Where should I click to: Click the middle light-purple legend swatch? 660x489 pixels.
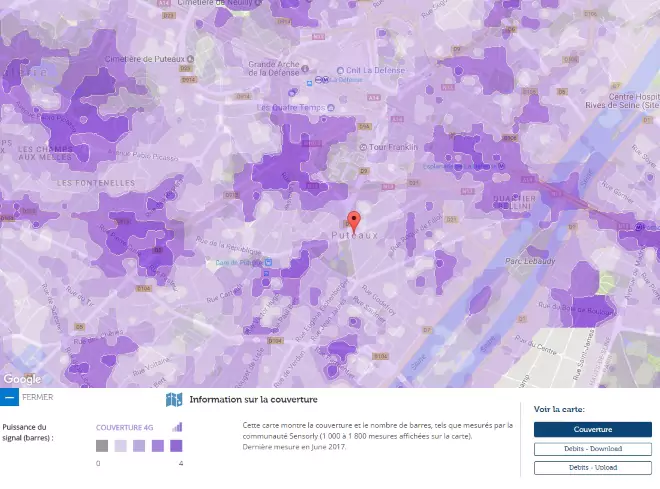139,446
